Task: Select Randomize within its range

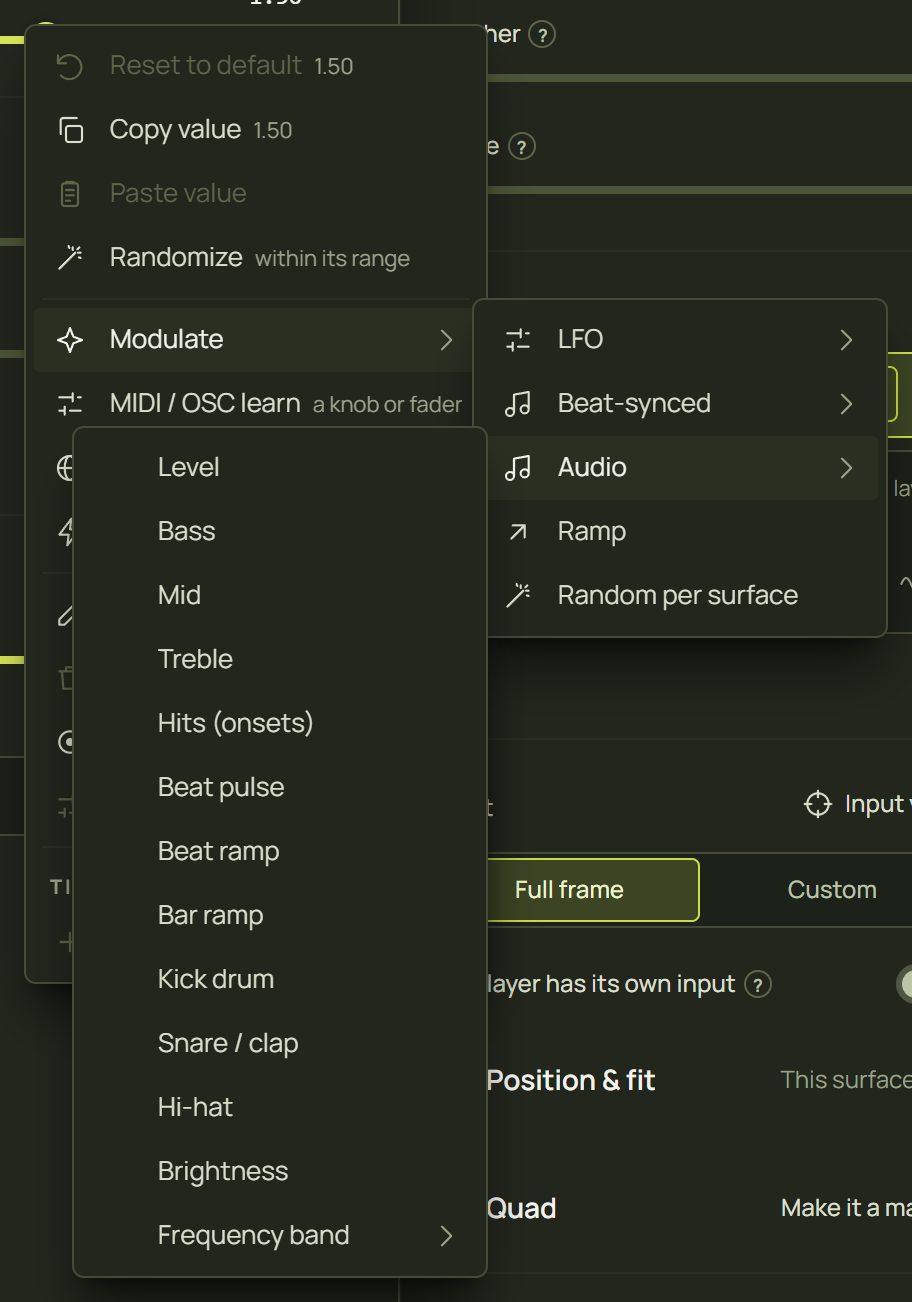Action: 254,258
